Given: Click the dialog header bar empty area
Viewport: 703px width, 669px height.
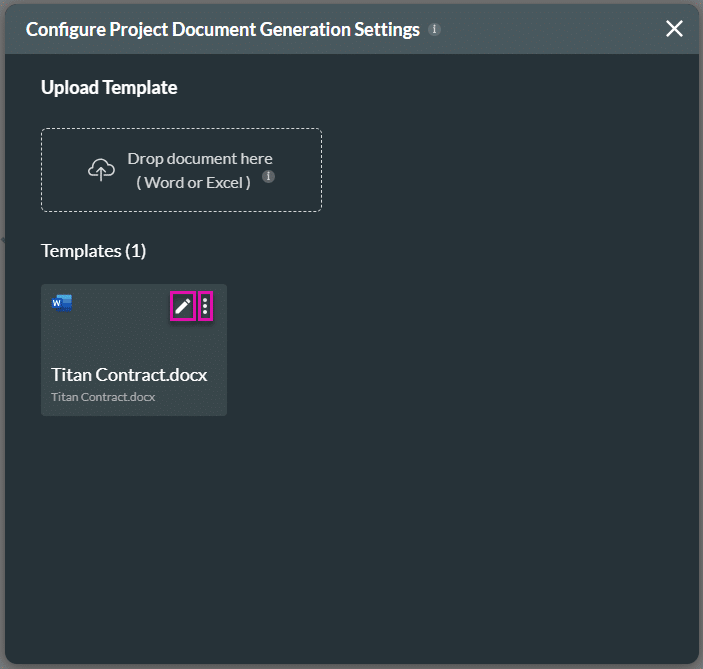Looking at the screenshot, I should (x=550, y=30).
